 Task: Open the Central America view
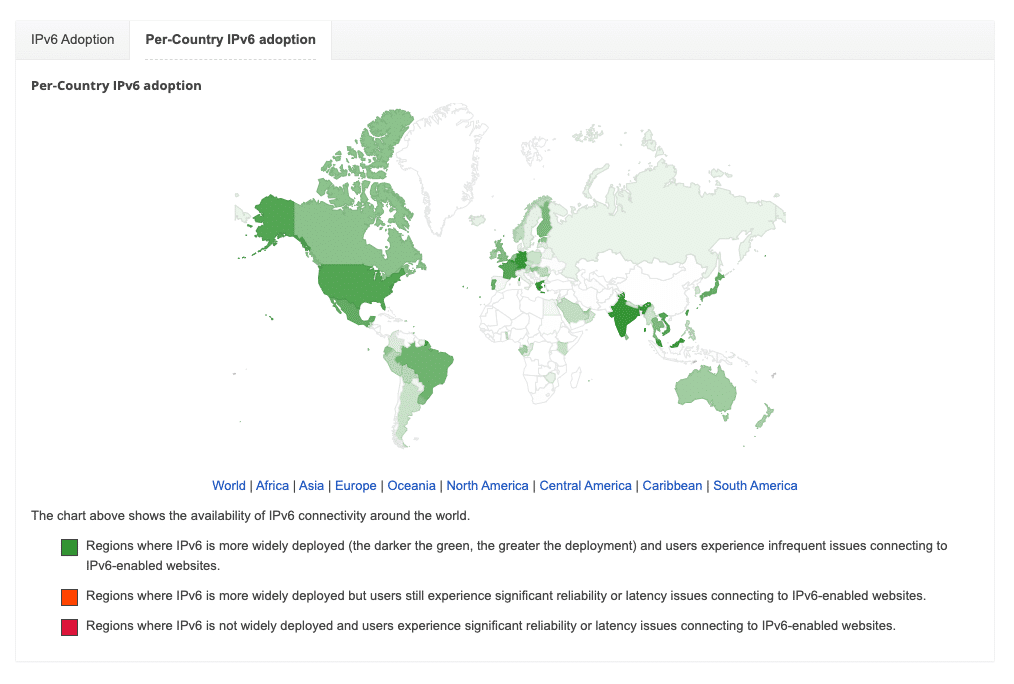(585, 485)
